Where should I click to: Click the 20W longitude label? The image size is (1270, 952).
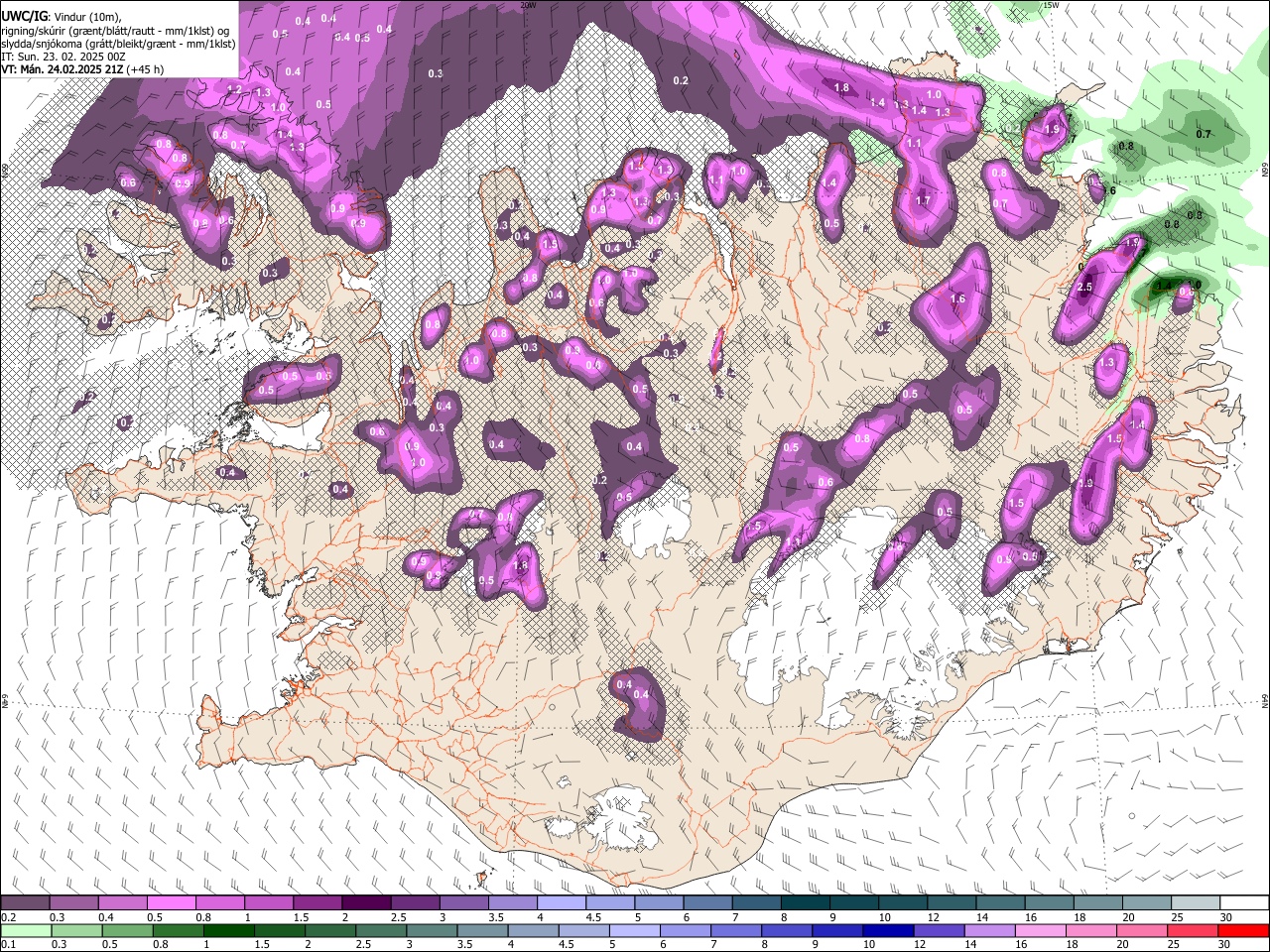pyautogui.click(x=528, y=5)
